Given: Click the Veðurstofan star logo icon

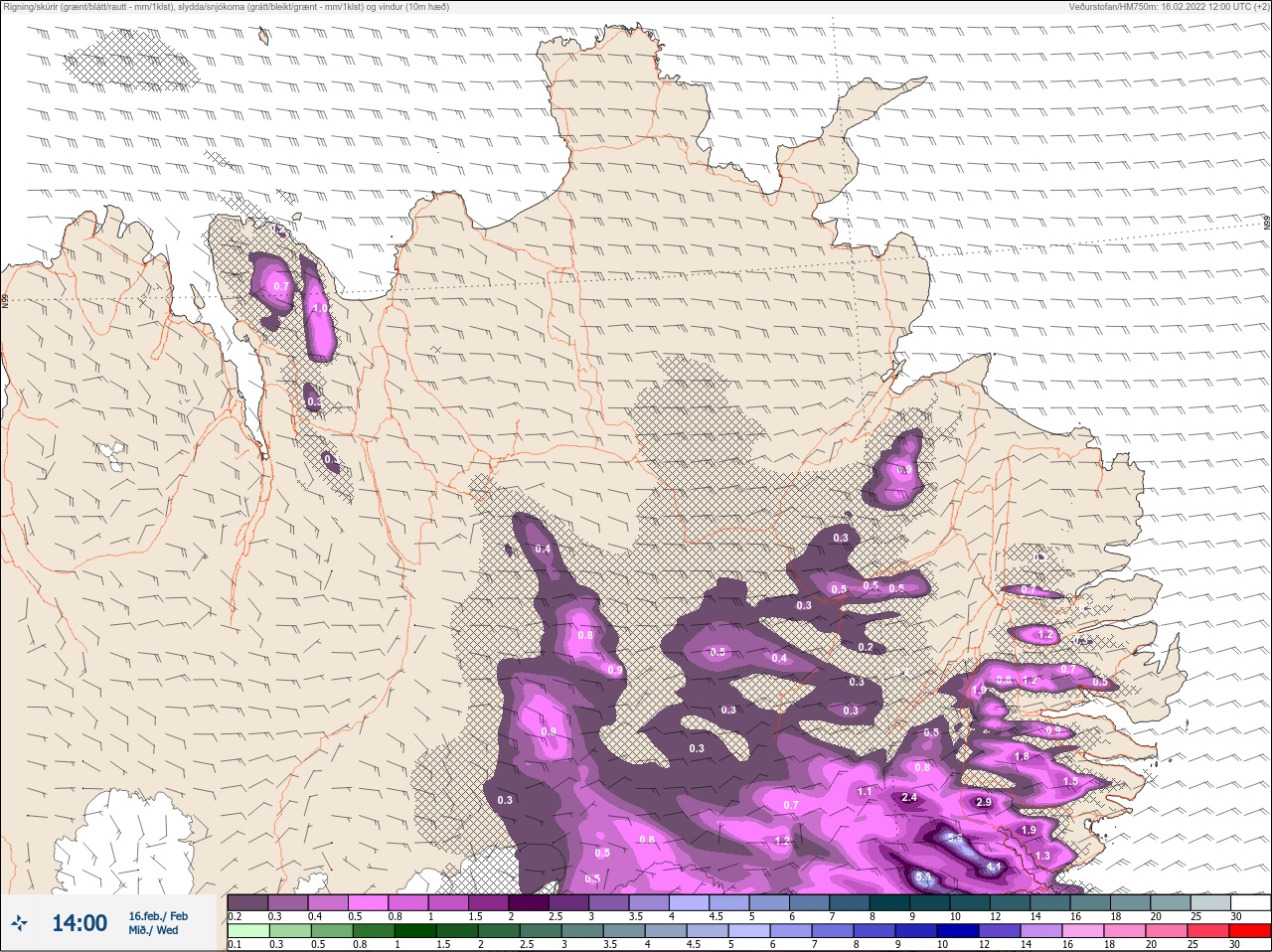Looking at the screenshot, I should click(x=20, y=924).
